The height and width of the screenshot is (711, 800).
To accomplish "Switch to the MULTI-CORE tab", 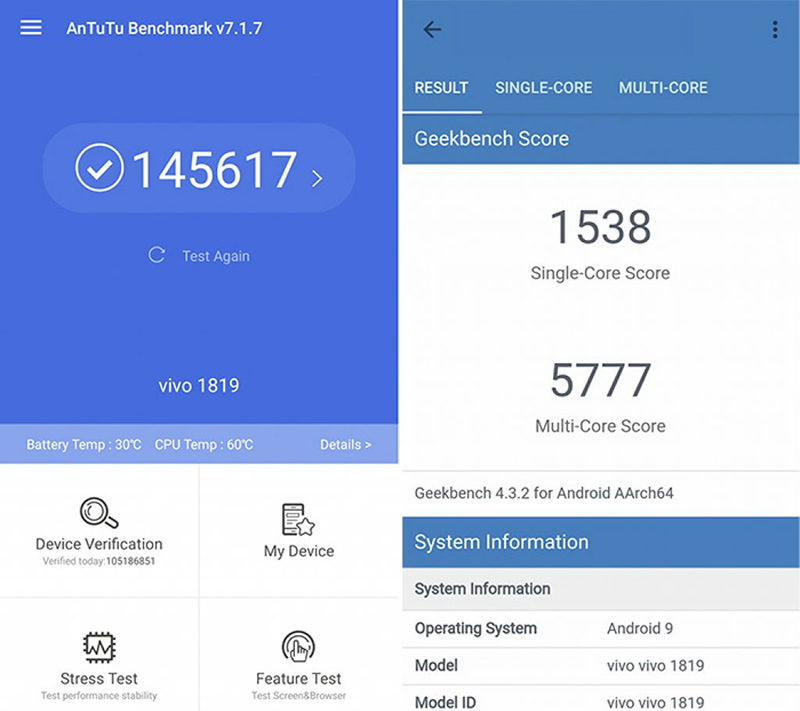I will point(663,88).
